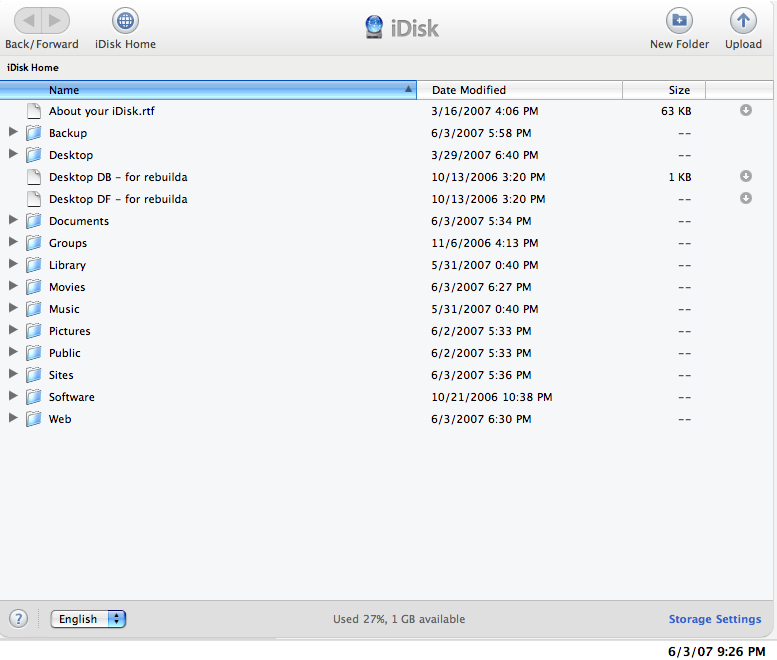Expand the Documents folder triangle

tap(13, 220)
